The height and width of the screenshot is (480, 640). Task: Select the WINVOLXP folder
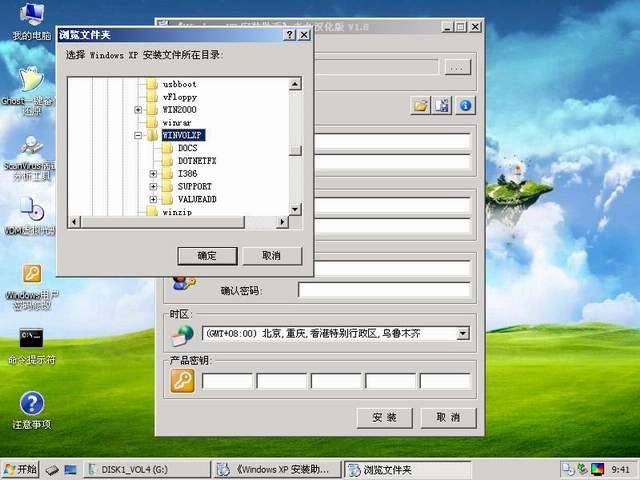(x=183, y=135)
